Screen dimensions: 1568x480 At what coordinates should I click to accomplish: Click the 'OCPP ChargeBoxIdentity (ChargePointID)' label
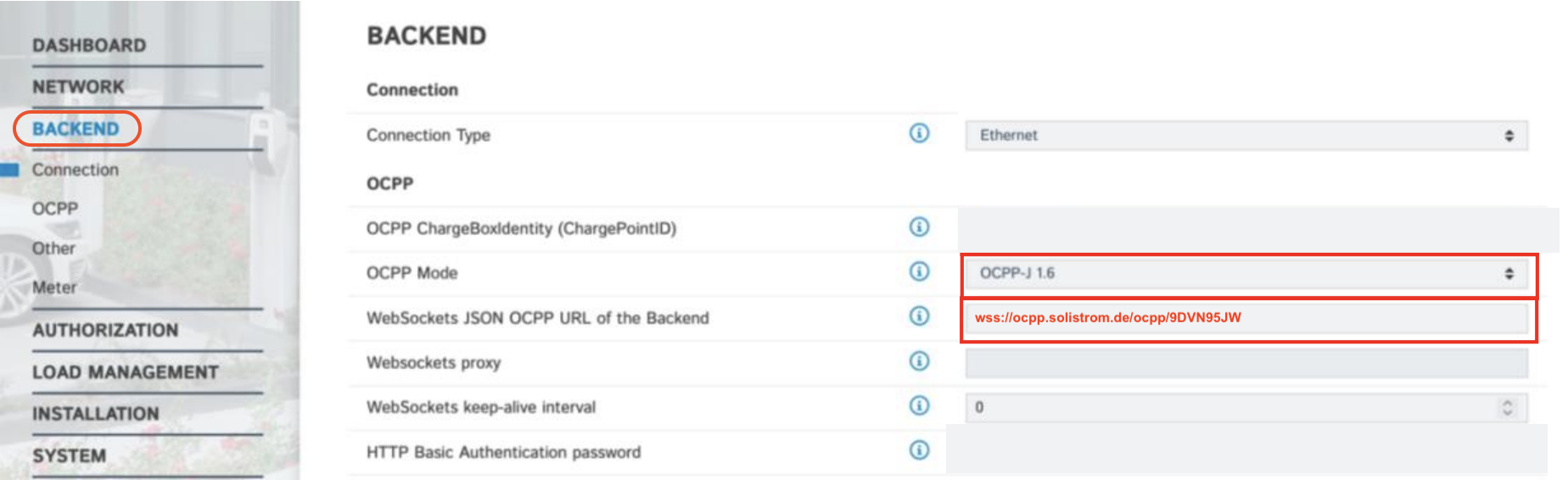tap(522, 228)
